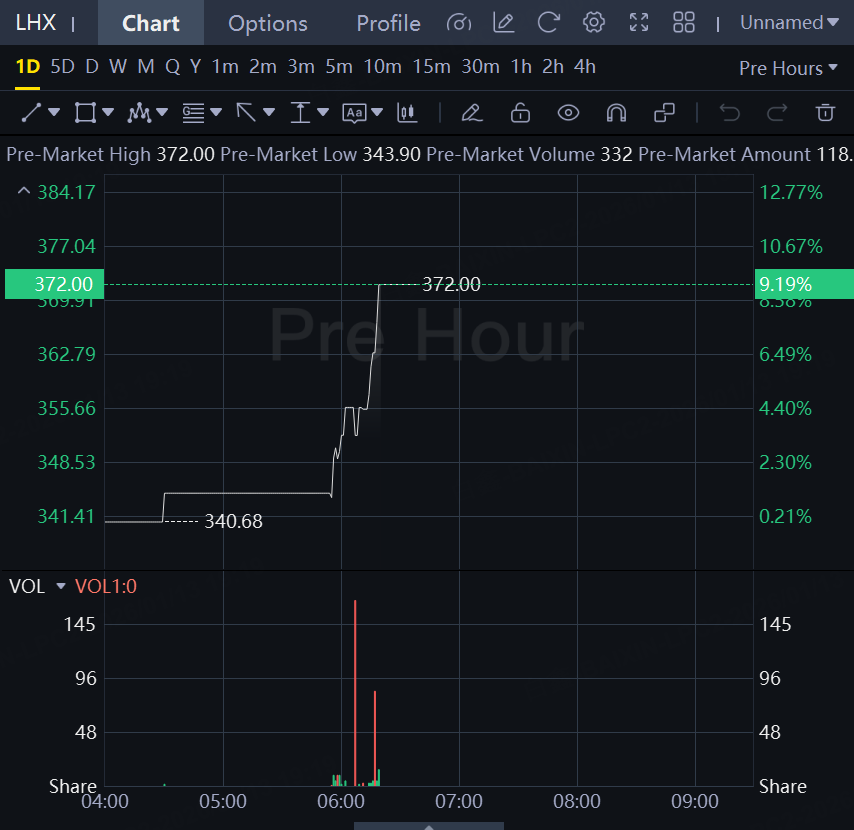Toggle the magnet snap mode
Viewport: 854px width, 830px height.
tap(616, 113)
